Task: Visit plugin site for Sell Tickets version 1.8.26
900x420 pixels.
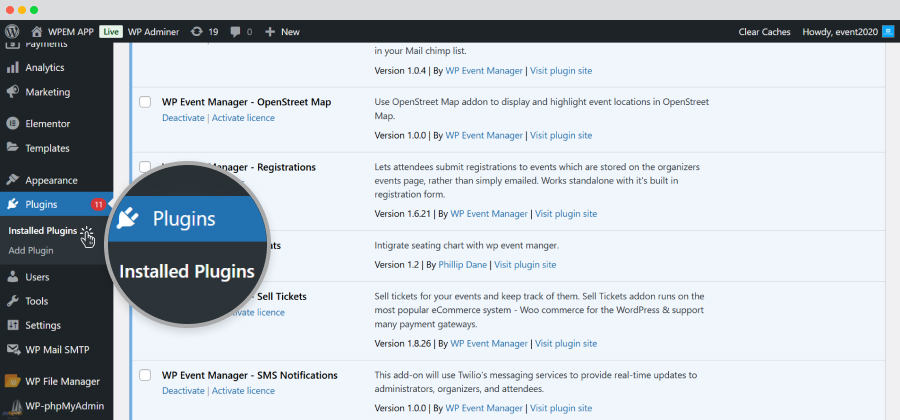Action: tap(566, 344)
